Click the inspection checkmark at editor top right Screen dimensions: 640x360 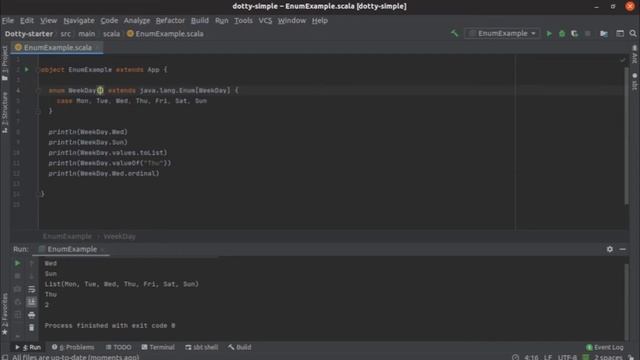(622, 60)
